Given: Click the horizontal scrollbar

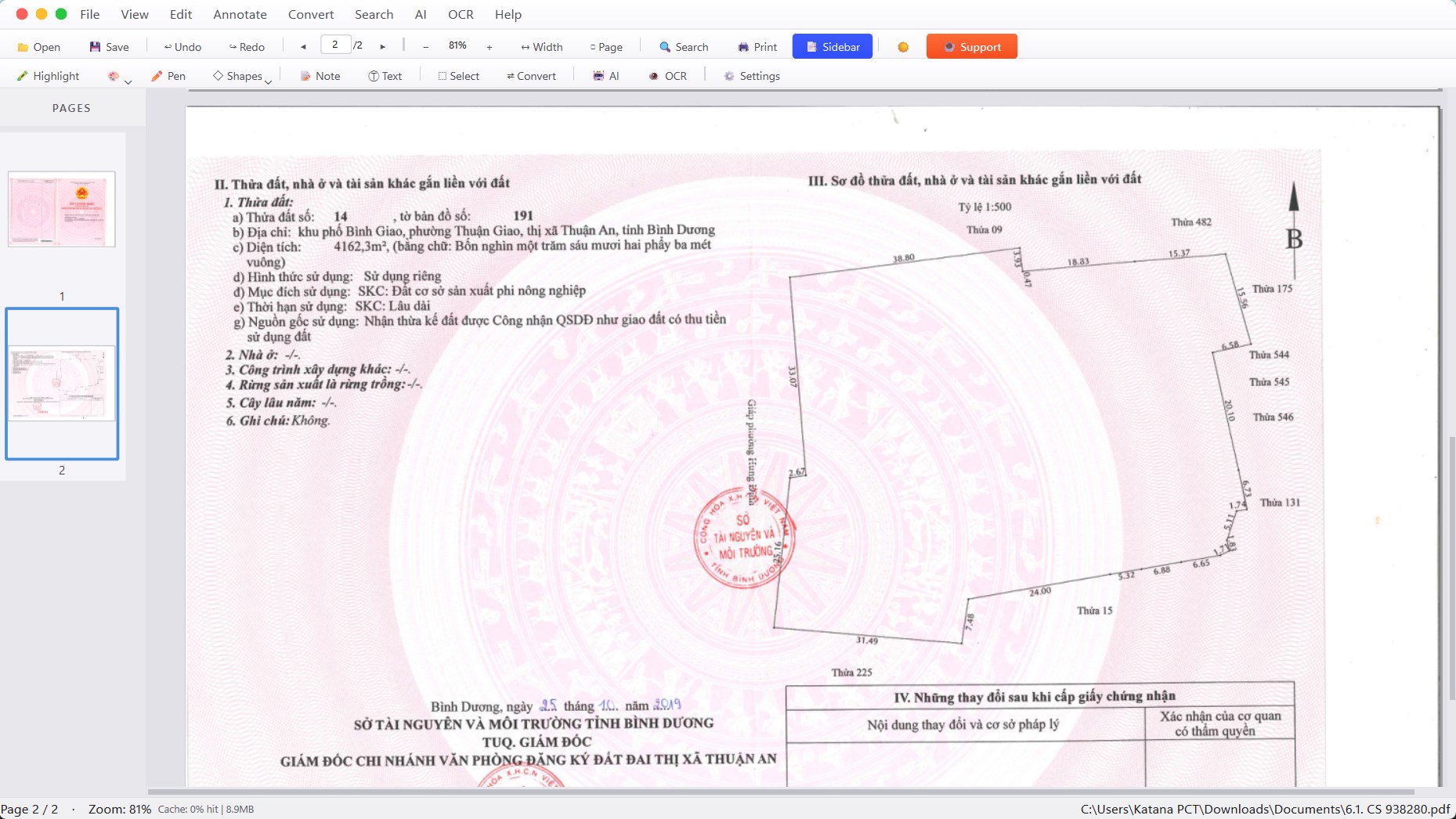Looking at the screenshot, I should [x=781, y=792].
